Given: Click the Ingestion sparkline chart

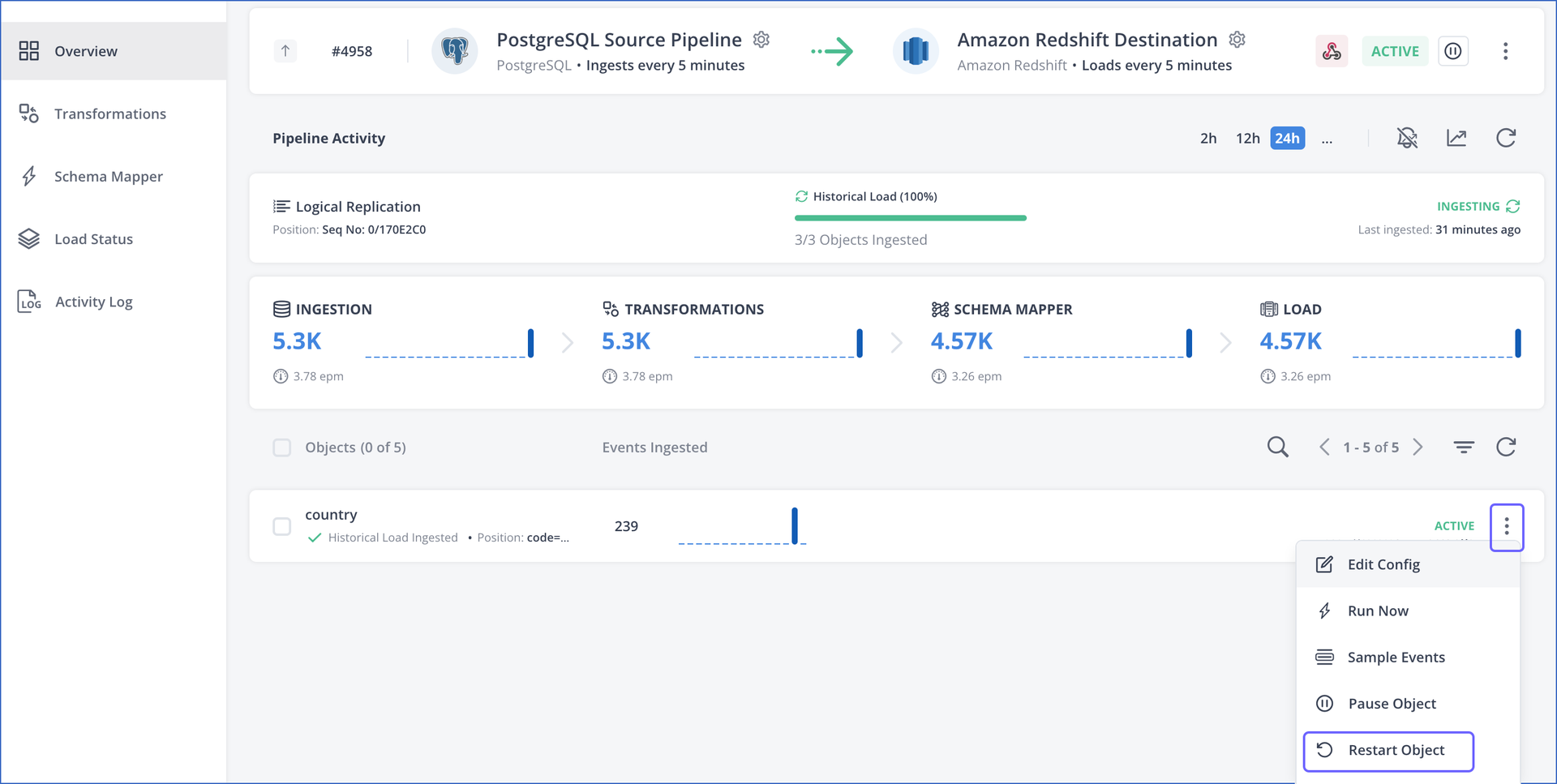Looking at the screenshot, I should tap(449, 343).
